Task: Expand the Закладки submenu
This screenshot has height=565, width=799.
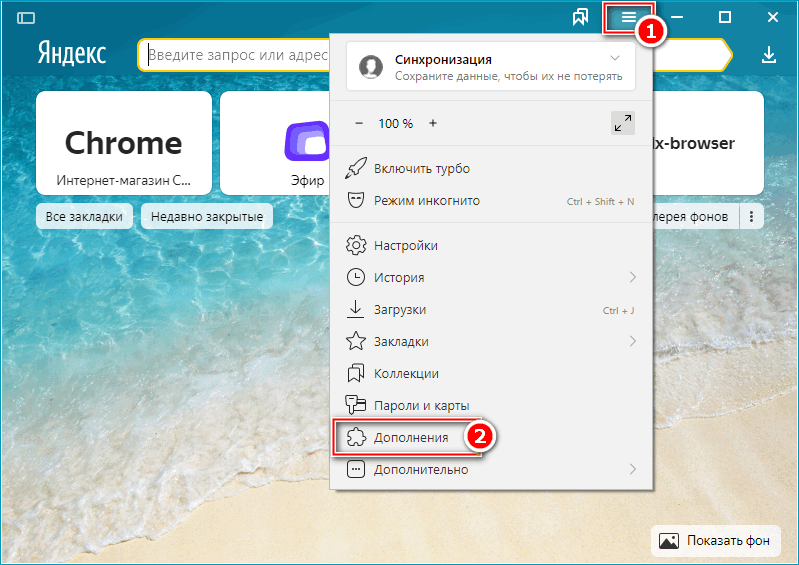Action: pos(632,341)
